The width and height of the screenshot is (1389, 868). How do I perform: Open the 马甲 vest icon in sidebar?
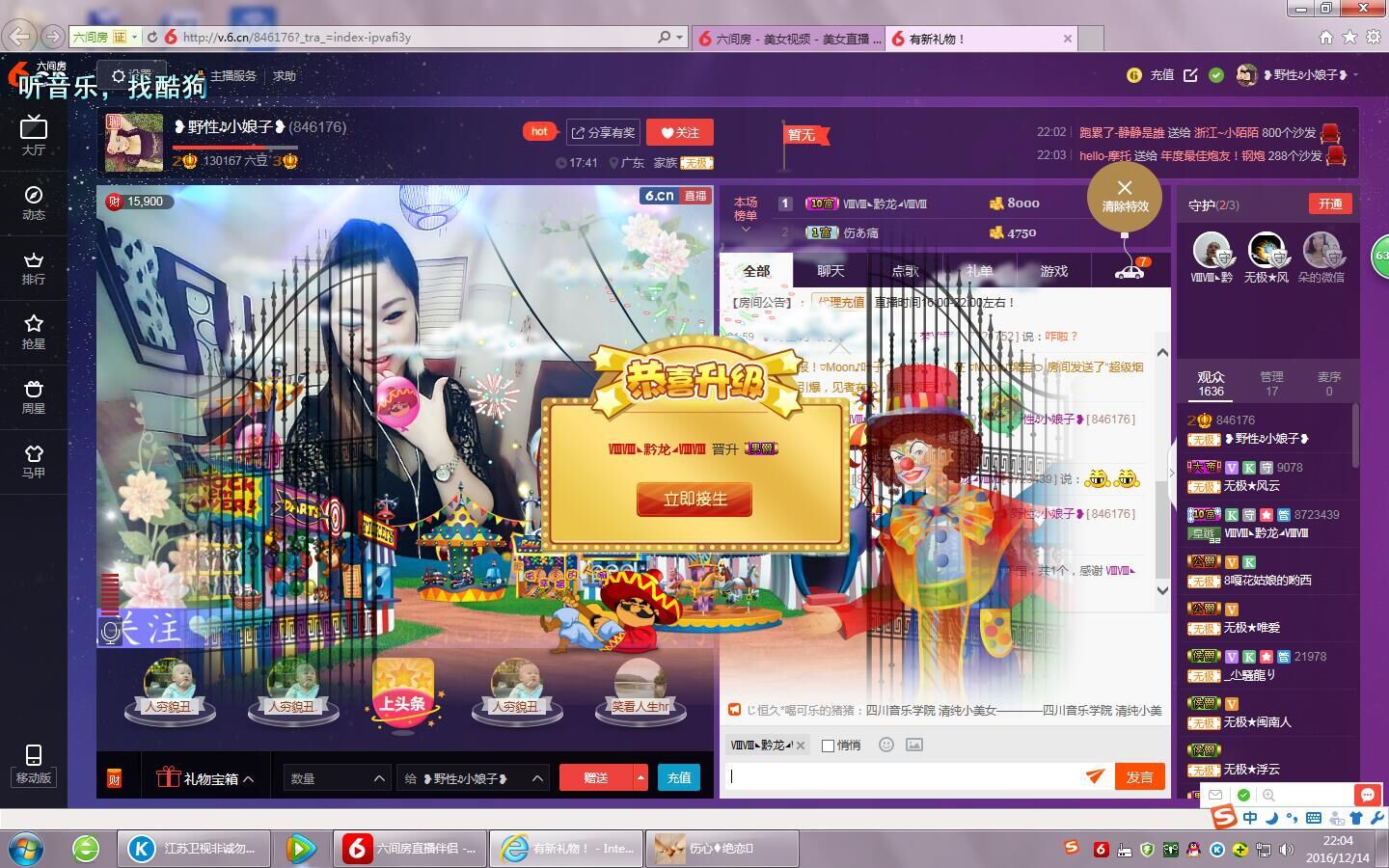[x=34, y=461]
